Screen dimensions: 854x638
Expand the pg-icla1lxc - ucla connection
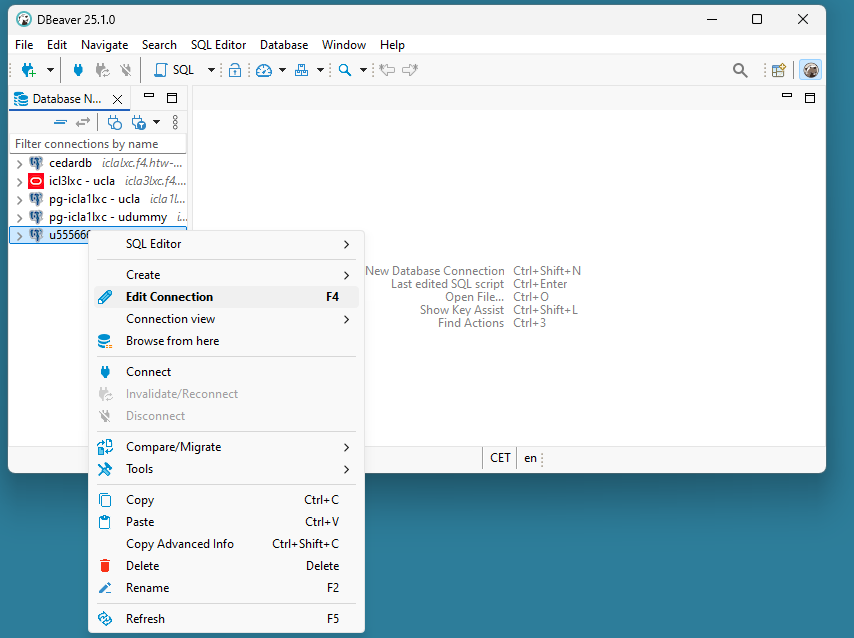pyautogui.click(x=19, y=199)
